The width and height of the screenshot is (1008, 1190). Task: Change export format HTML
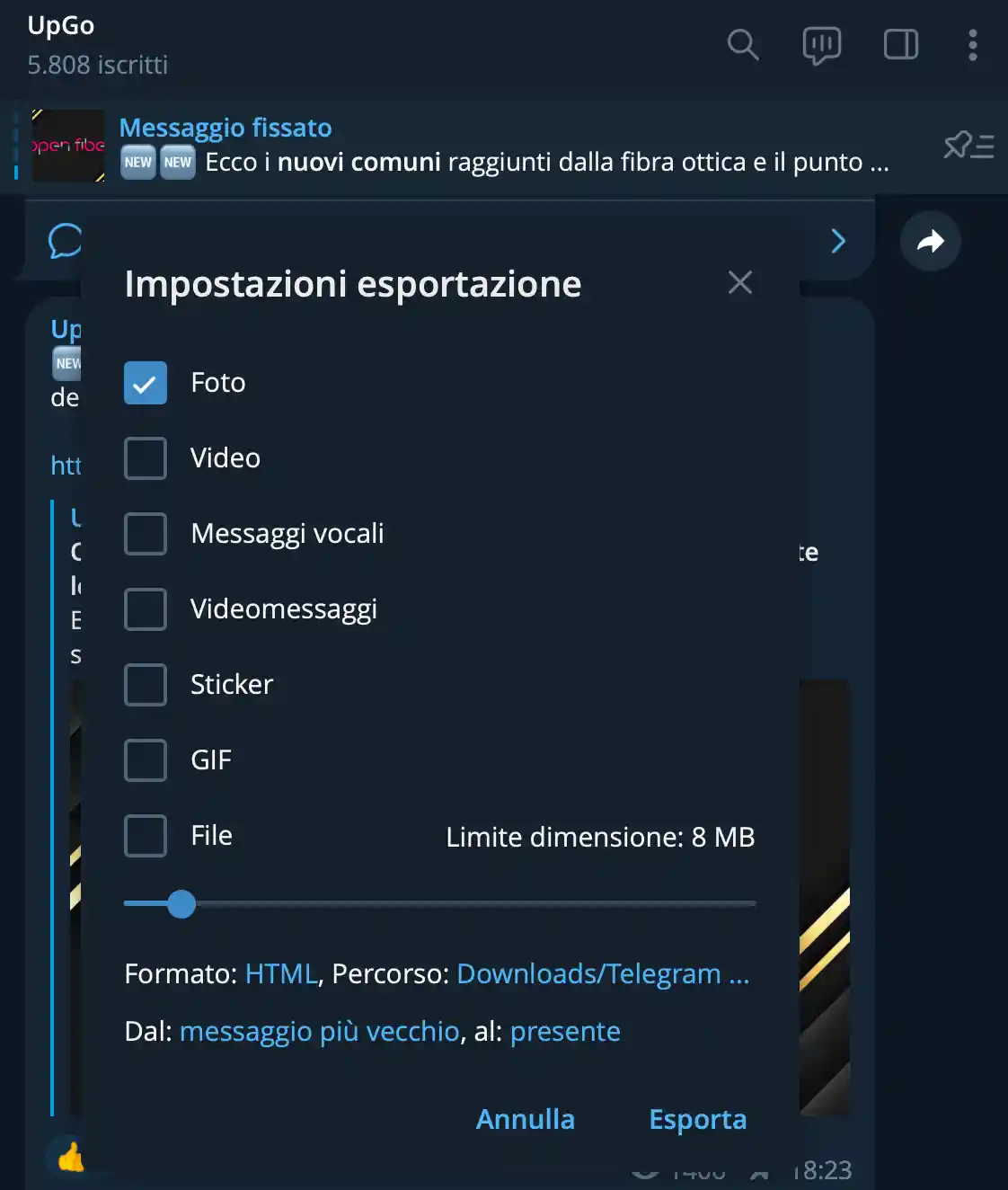[281, 973]
